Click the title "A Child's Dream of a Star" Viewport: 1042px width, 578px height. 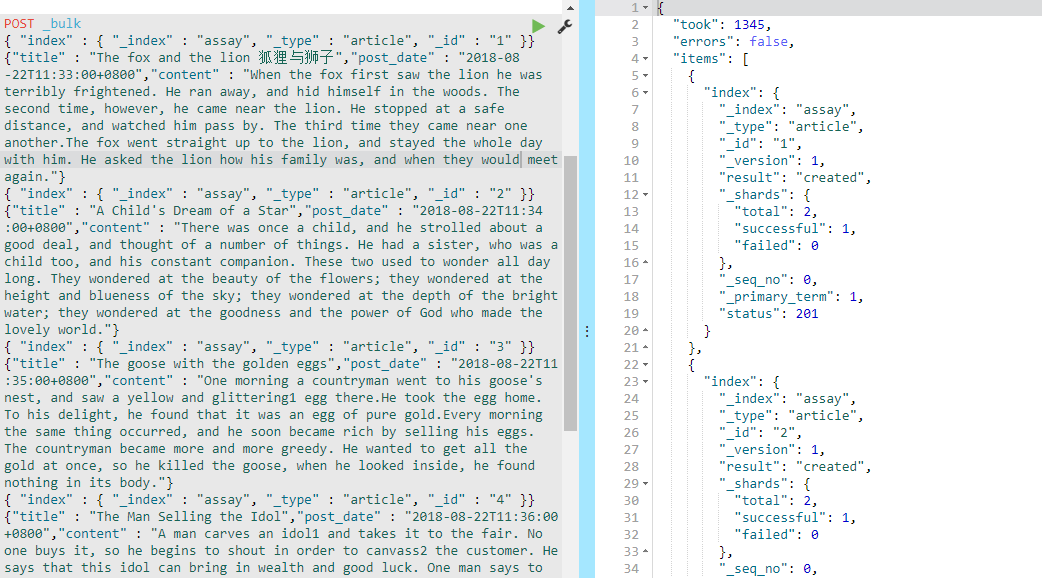[x=193, y=211]
